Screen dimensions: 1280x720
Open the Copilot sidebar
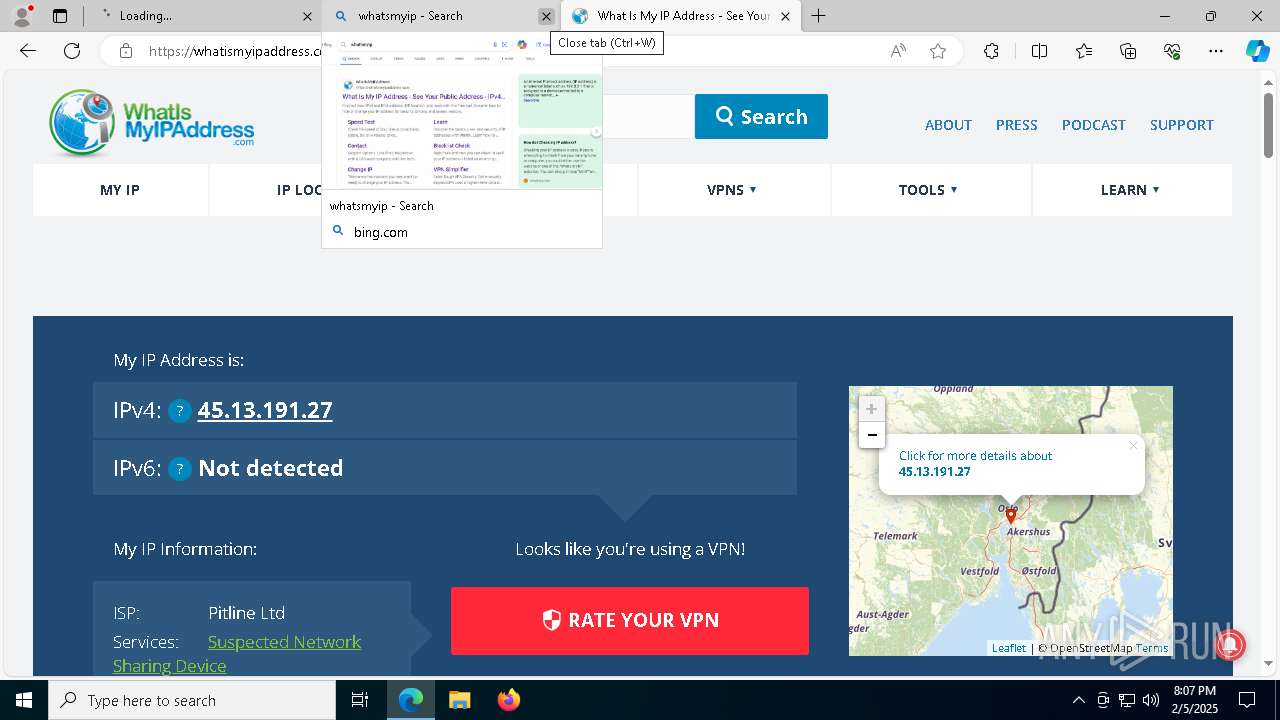point(1257,51)
